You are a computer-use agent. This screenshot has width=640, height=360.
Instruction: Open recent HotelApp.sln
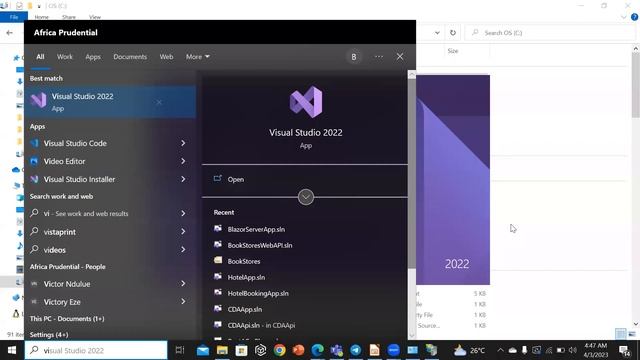click(246, 278)
